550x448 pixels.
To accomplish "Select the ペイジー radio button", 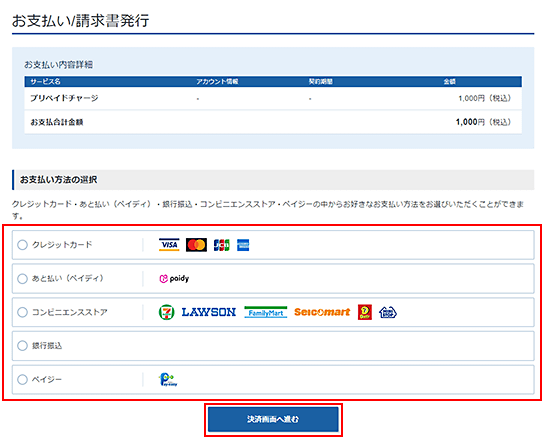I will coord(22,379).
